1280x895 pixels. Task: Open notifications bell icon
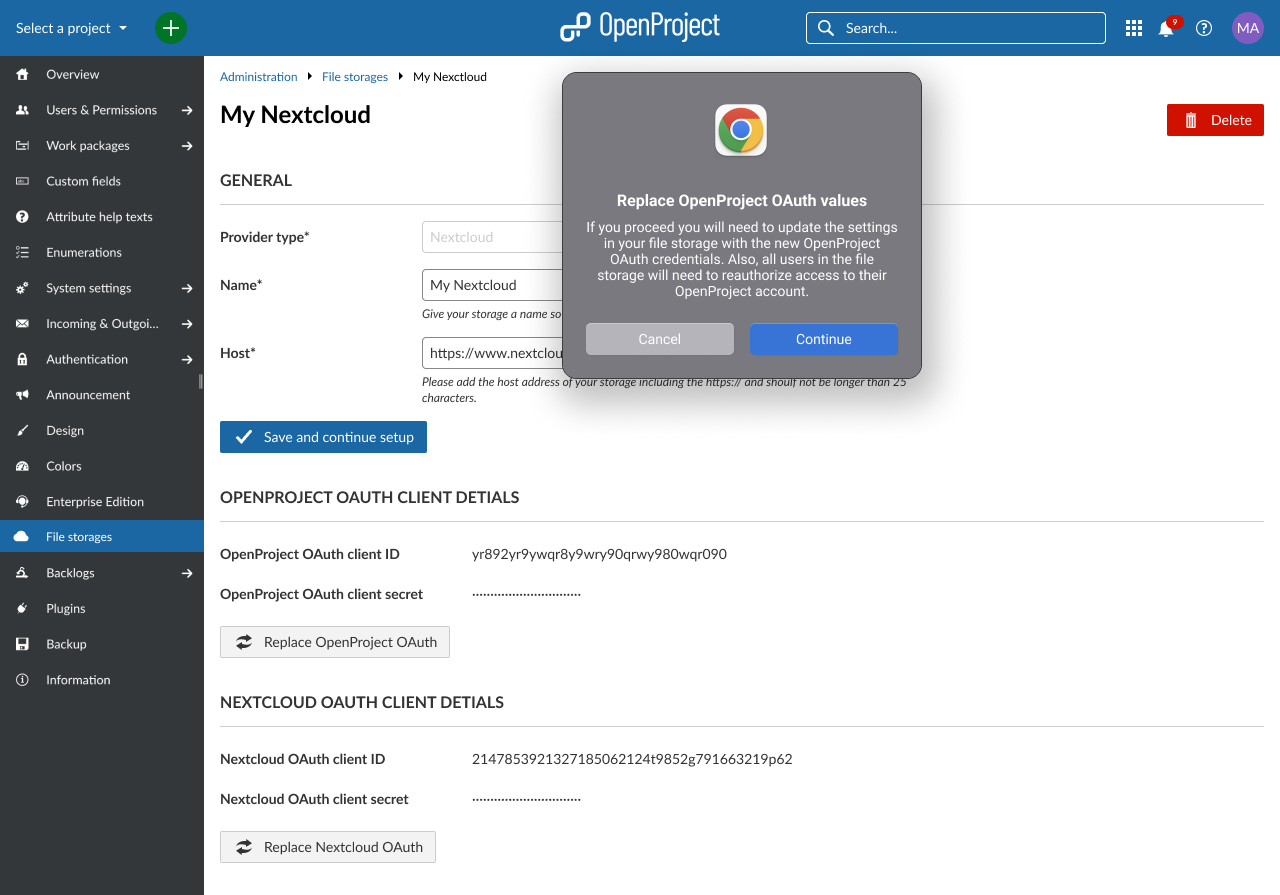1166,29
